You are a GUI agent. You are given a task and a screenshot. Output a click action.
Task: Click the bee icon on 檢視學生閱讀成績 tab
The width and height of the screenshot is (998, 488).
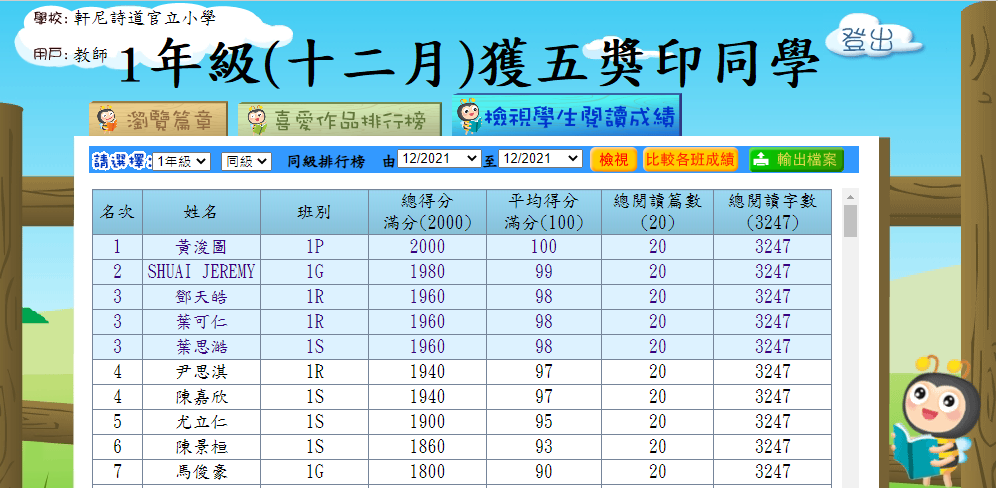[469, 116]
